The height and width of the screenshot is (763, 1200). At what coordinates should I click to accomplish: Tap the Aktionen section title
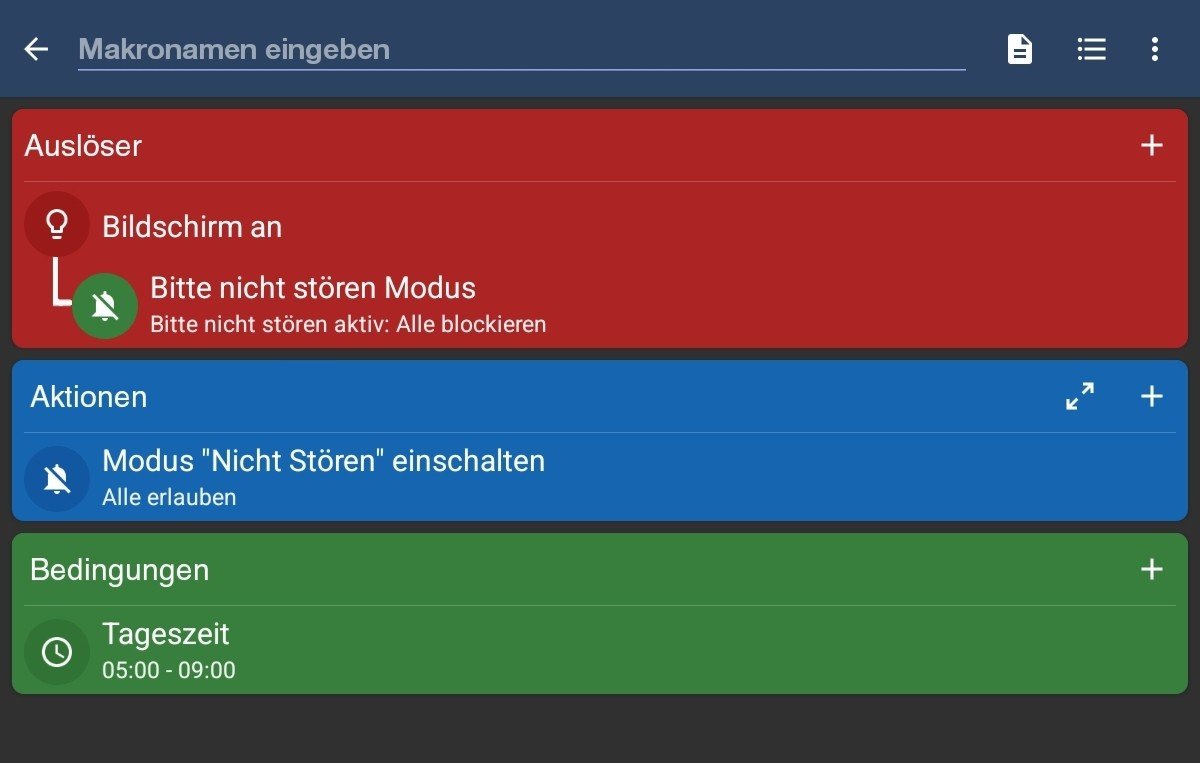[x=88, y=397]
